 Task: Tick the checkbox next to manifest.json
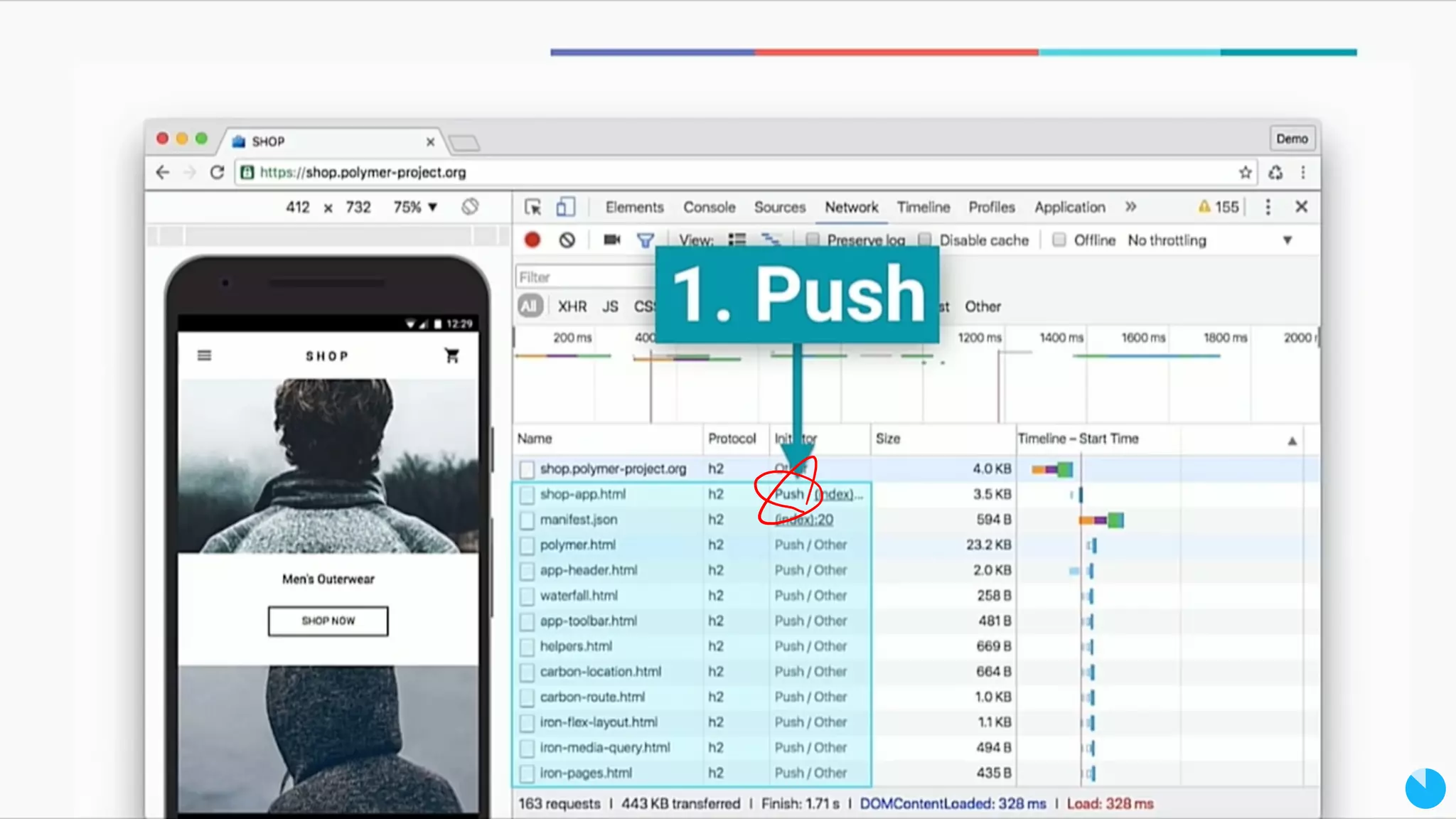coord(527,520)
